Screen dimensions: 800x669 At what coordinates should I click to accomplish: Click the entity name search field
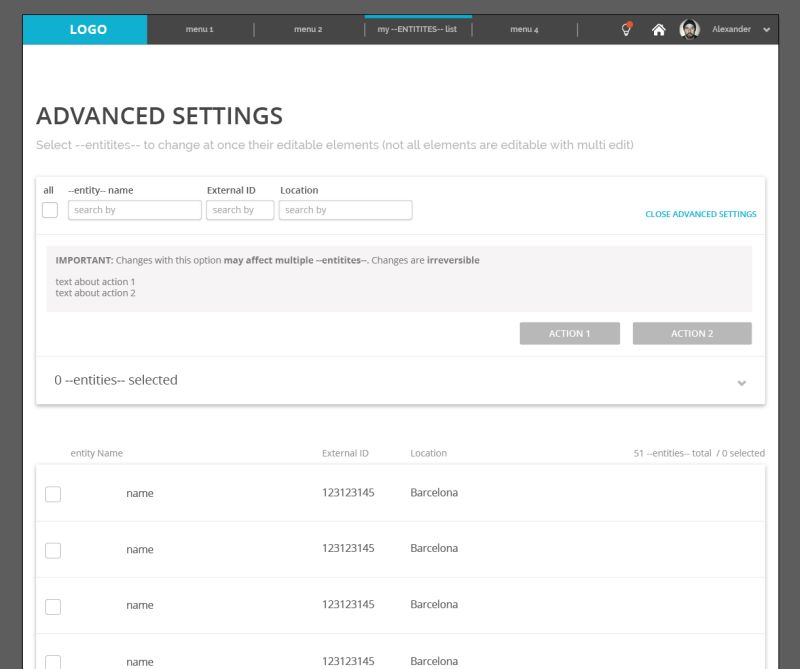tap(134, 209)
